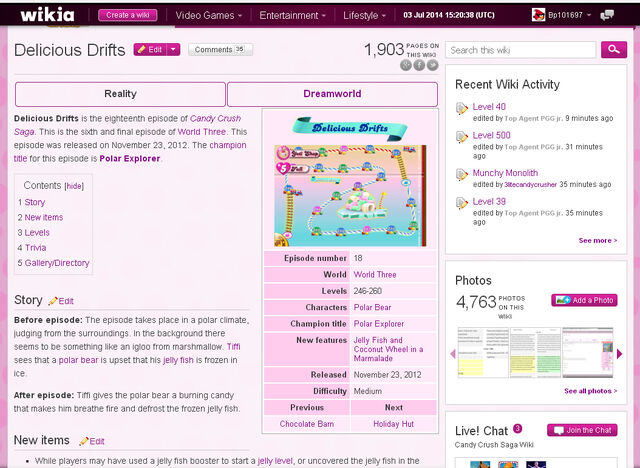
Task: Open Polar Bear in Characters row
Action: (372, 307)
